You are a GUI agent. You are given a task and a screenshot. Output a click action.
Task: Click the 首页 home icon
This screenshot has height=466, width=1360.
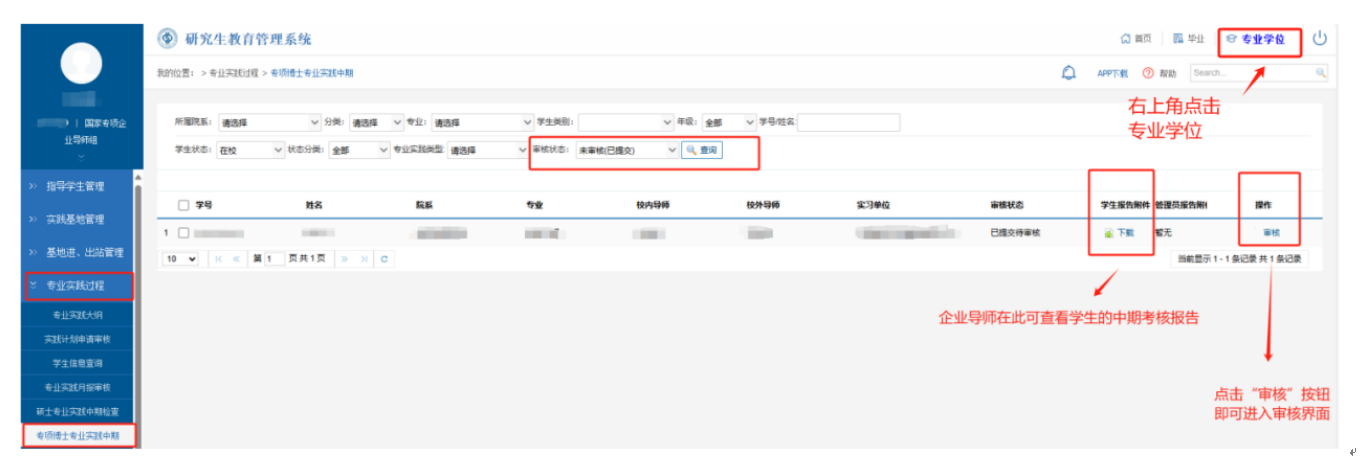point(1126,39)
